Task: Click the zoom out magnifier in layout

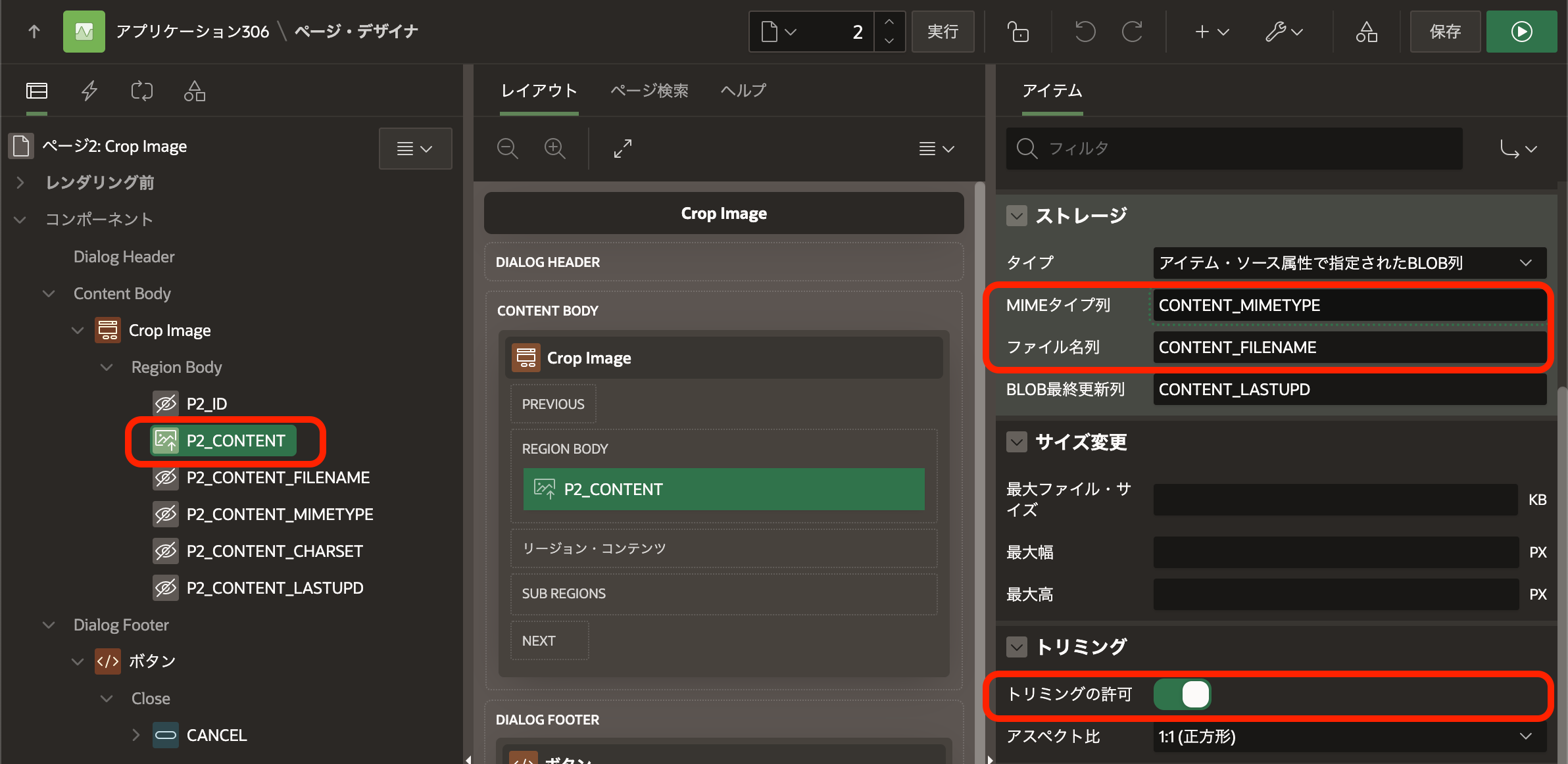Action: (x=507, y=149)
